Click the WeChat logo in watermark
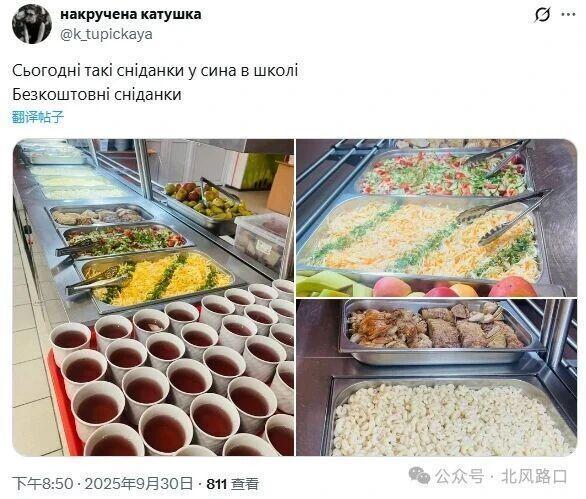This screenshot has height=499, width=586. tap(419, 475)
